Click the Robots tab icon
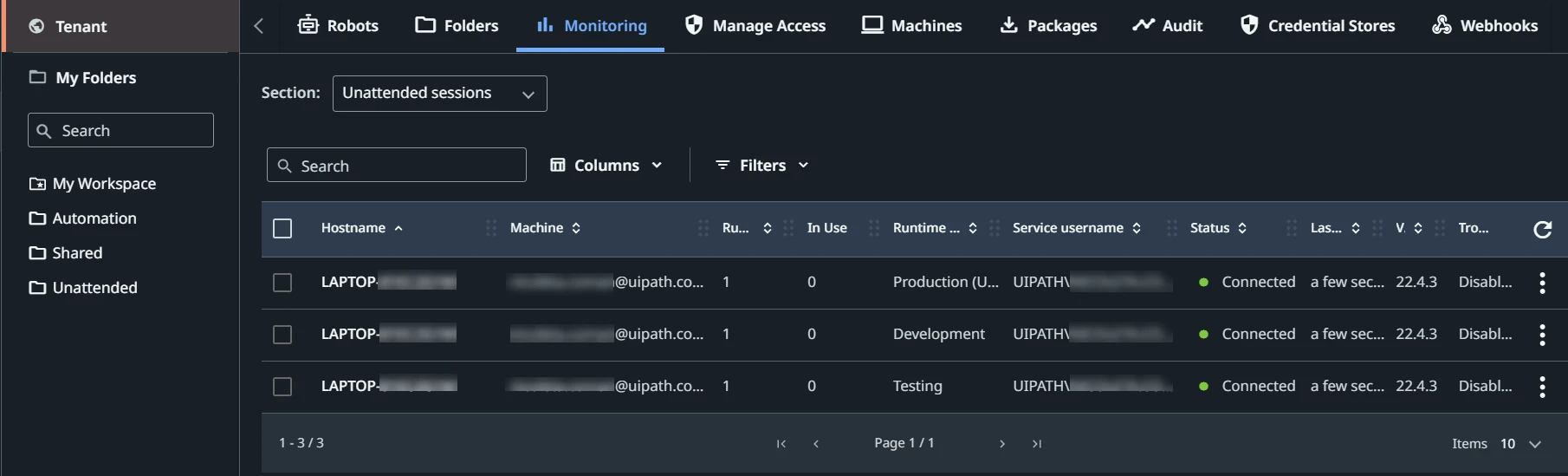This screenshot has height=476, width=1568. (308, 24)
